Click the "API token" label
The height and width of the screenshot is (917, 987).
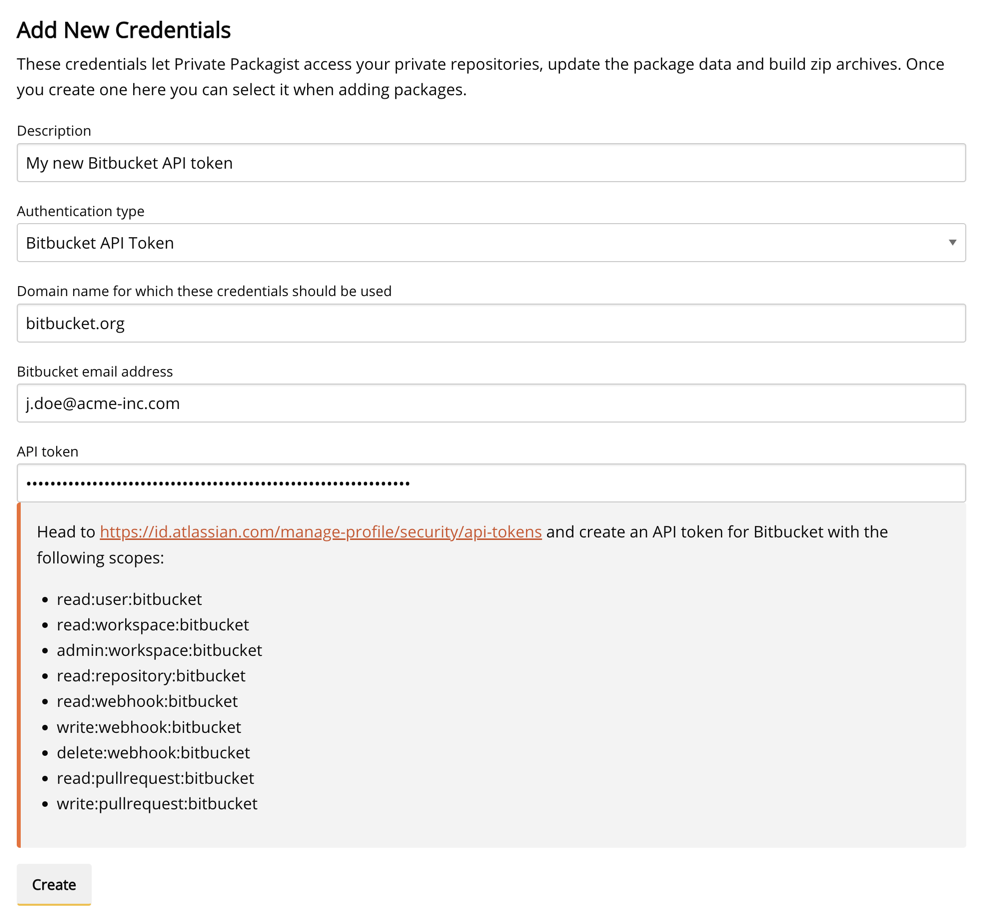tap(48, 451)
